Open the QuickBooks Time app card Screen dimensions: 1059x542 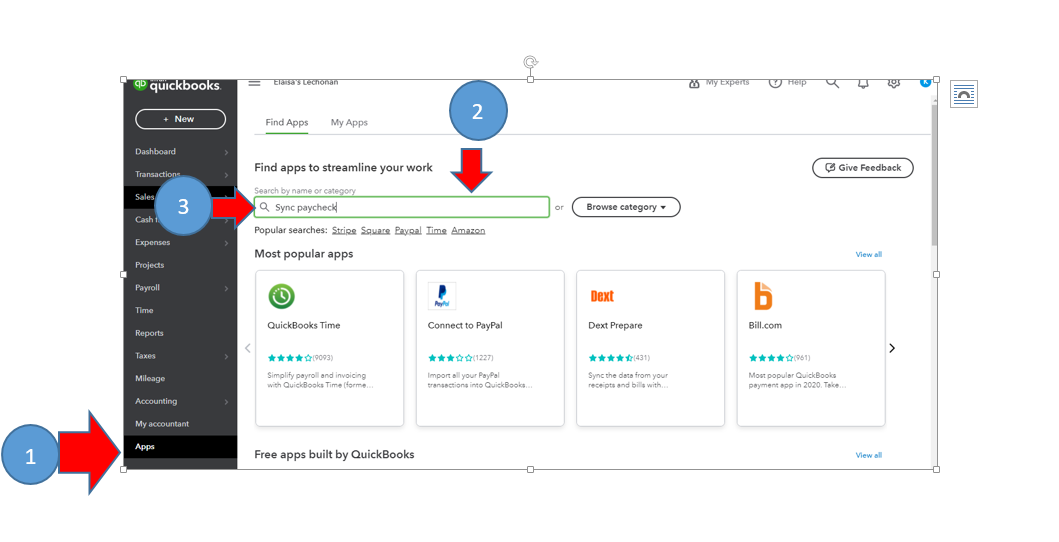pyautogui.click(x=330, y=348)
